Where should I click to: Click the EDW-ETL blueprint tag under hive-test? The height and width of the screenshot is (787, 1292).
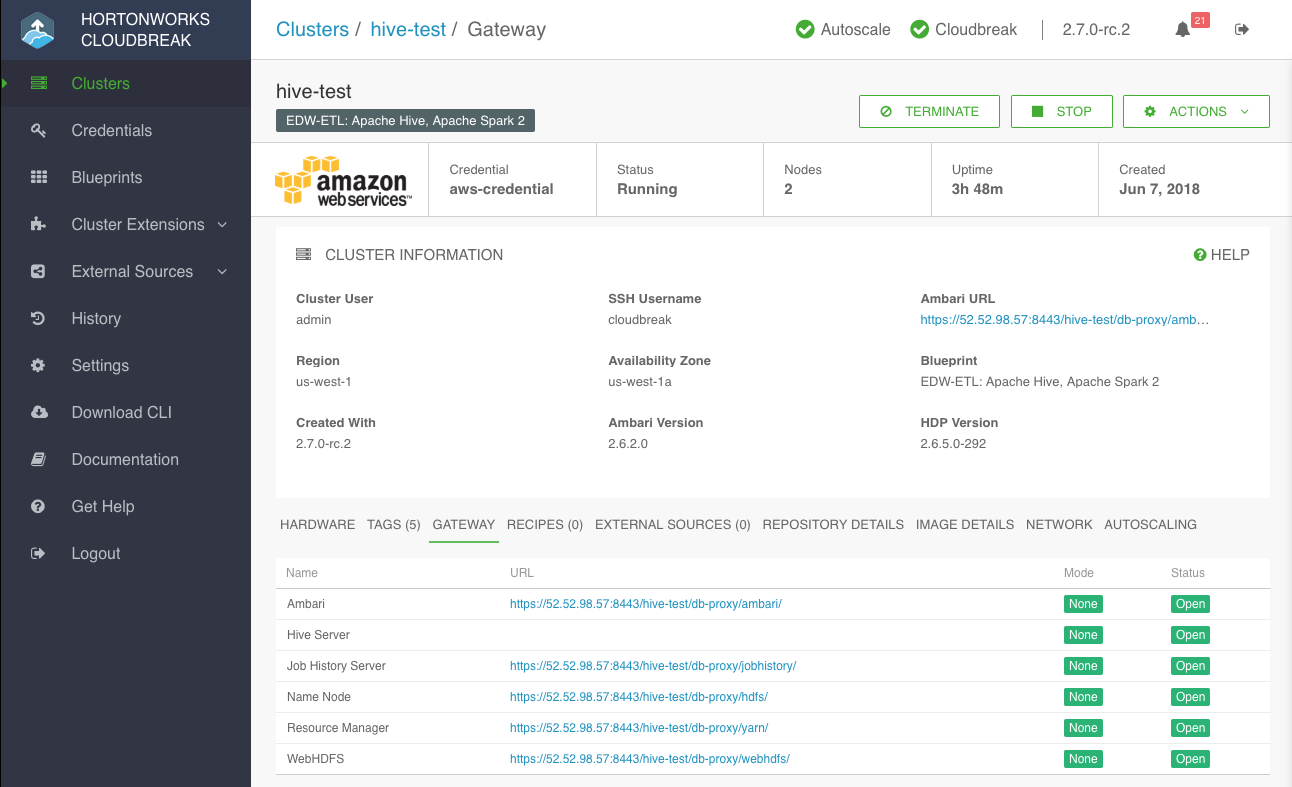pyautogui.click(x=406, y=121)
